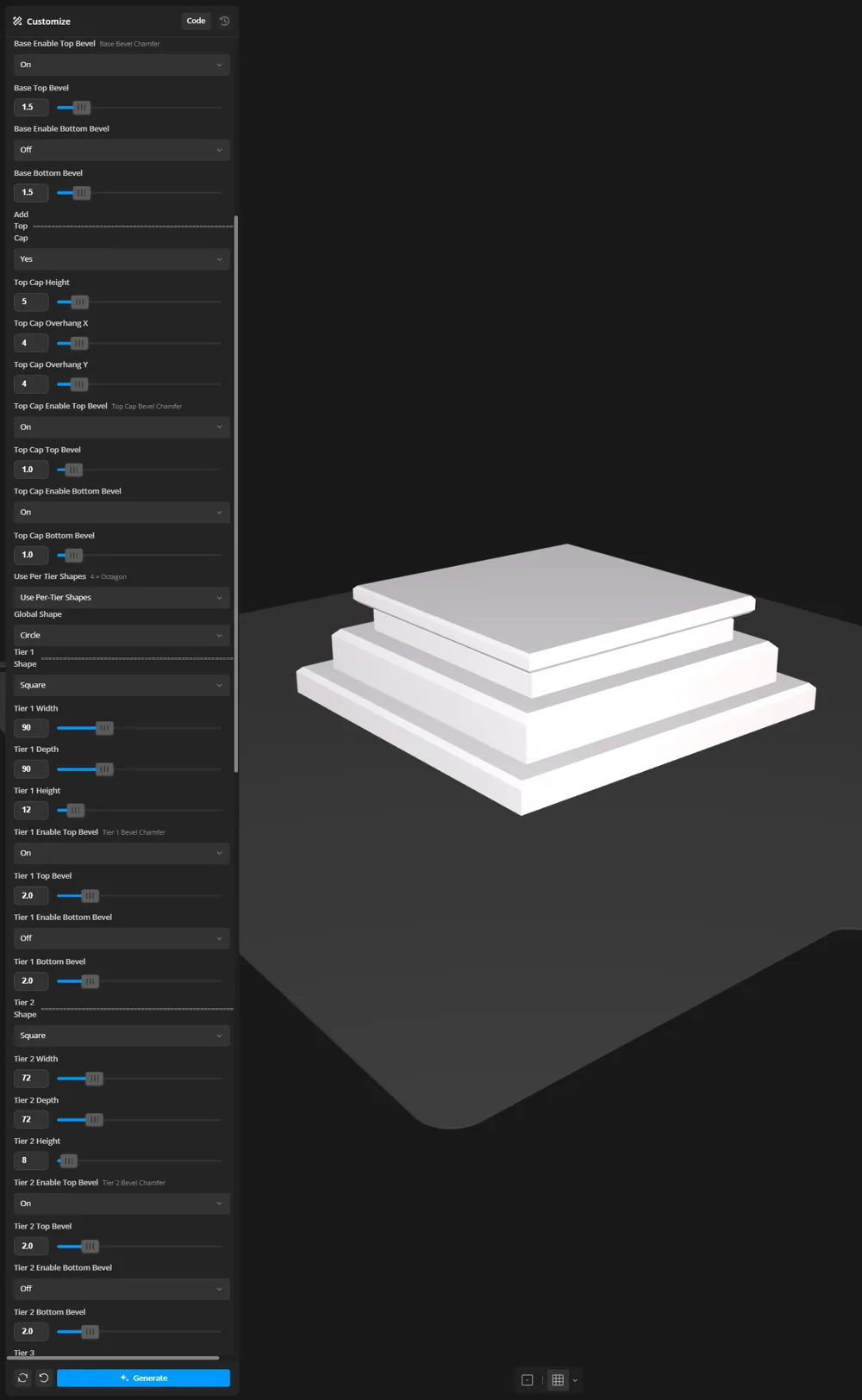Open Global Shape Circle dropdown
This screenshot has height=1400, width=862.
point(122,636)
